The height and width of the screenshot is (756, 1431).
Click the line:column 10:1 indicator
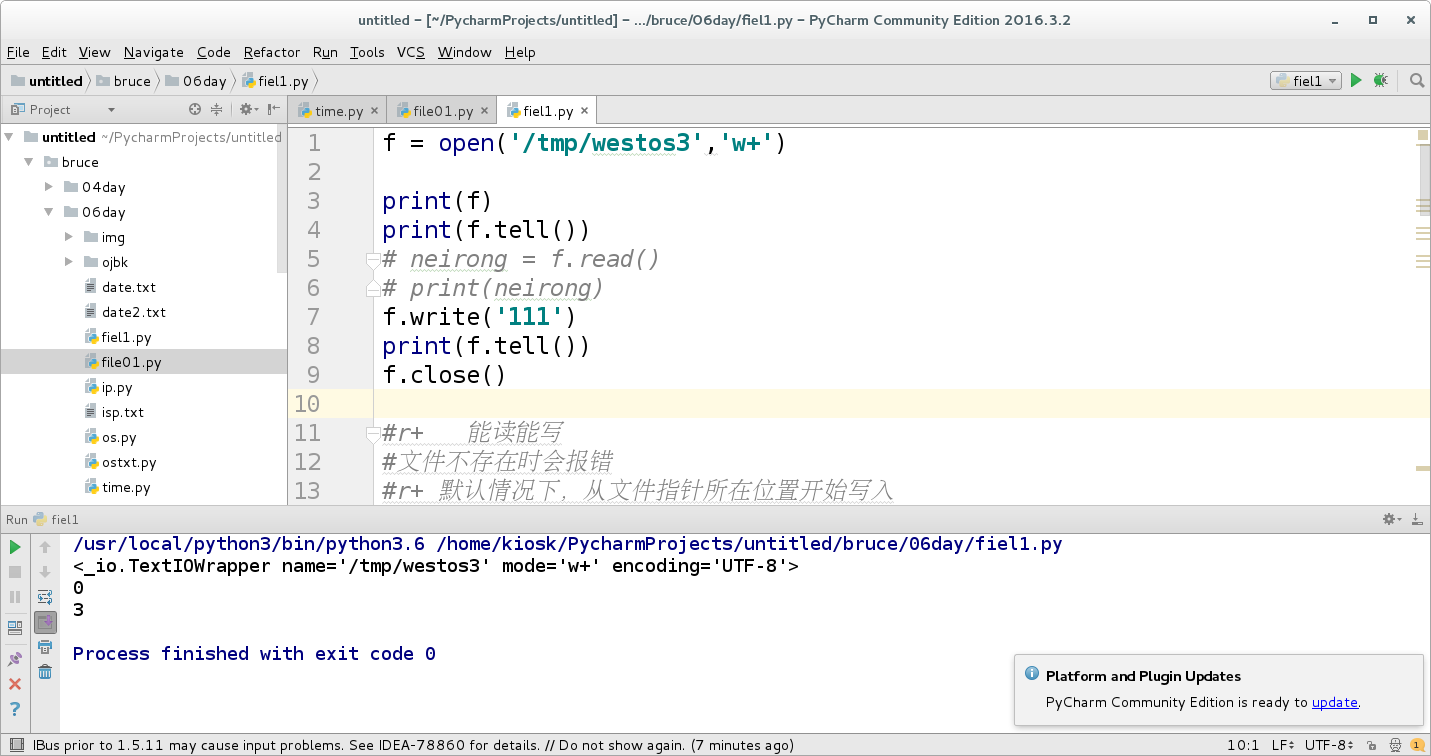tap(1242, 745)
